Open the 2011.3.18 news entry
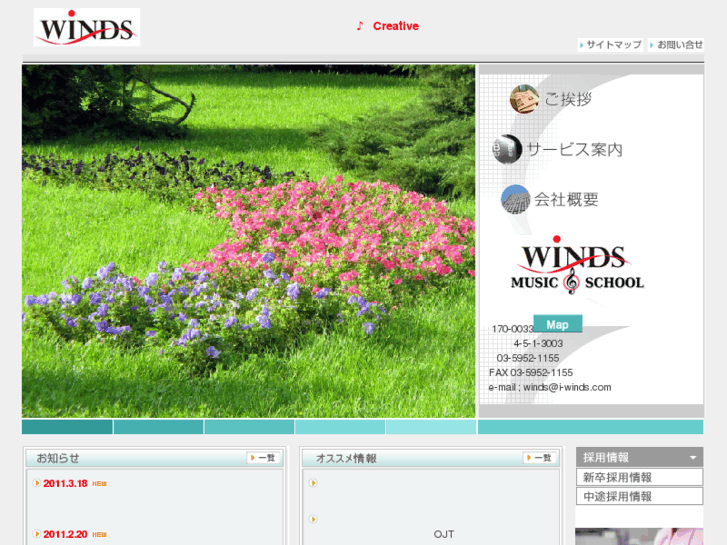The width and height of the screenshot is (727, 545). pyautogui.click(x=65, y=483)
